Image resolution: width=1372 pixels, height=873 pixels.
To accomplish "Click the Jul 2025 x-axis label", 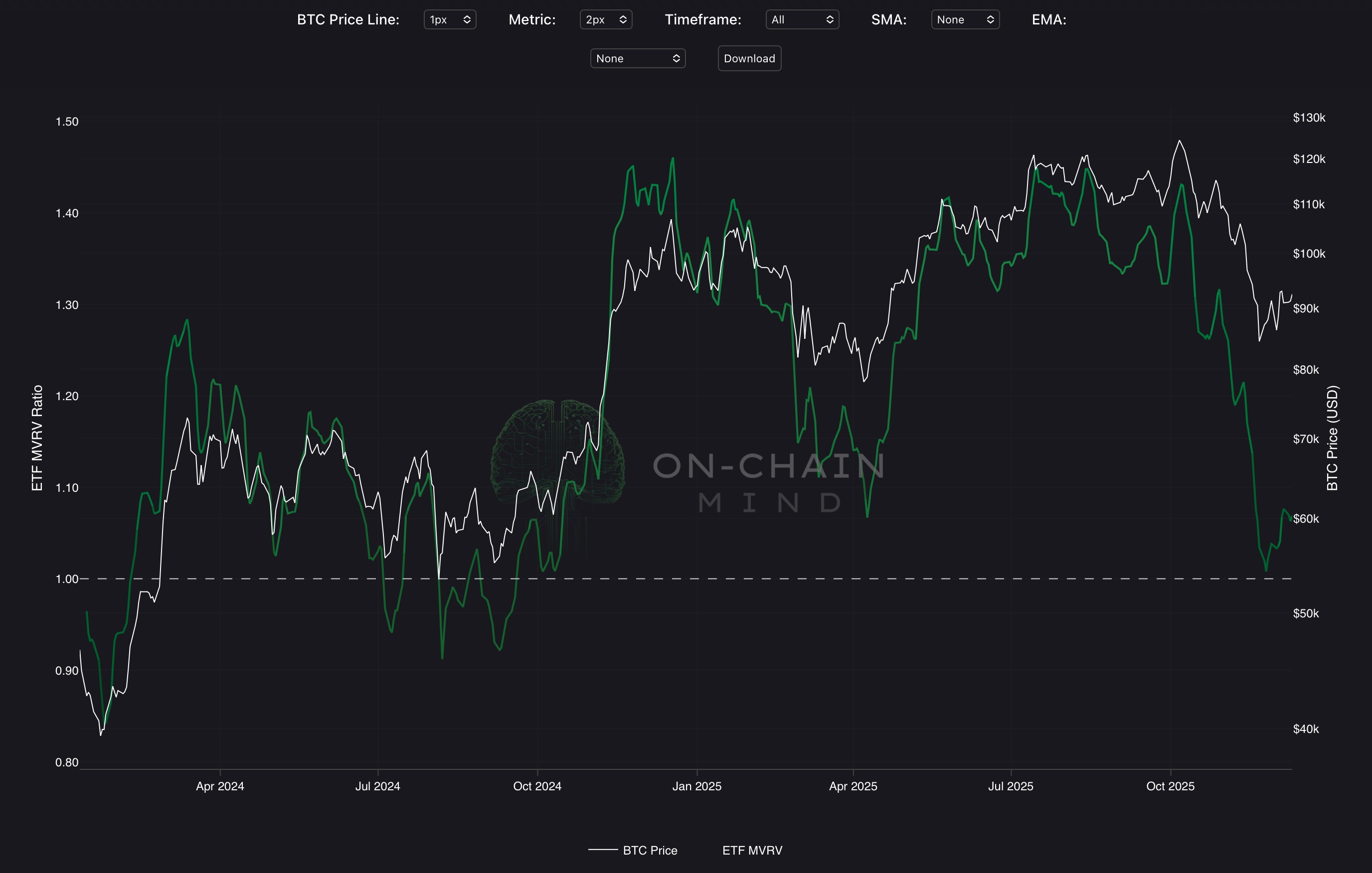I will point(1010,786).
